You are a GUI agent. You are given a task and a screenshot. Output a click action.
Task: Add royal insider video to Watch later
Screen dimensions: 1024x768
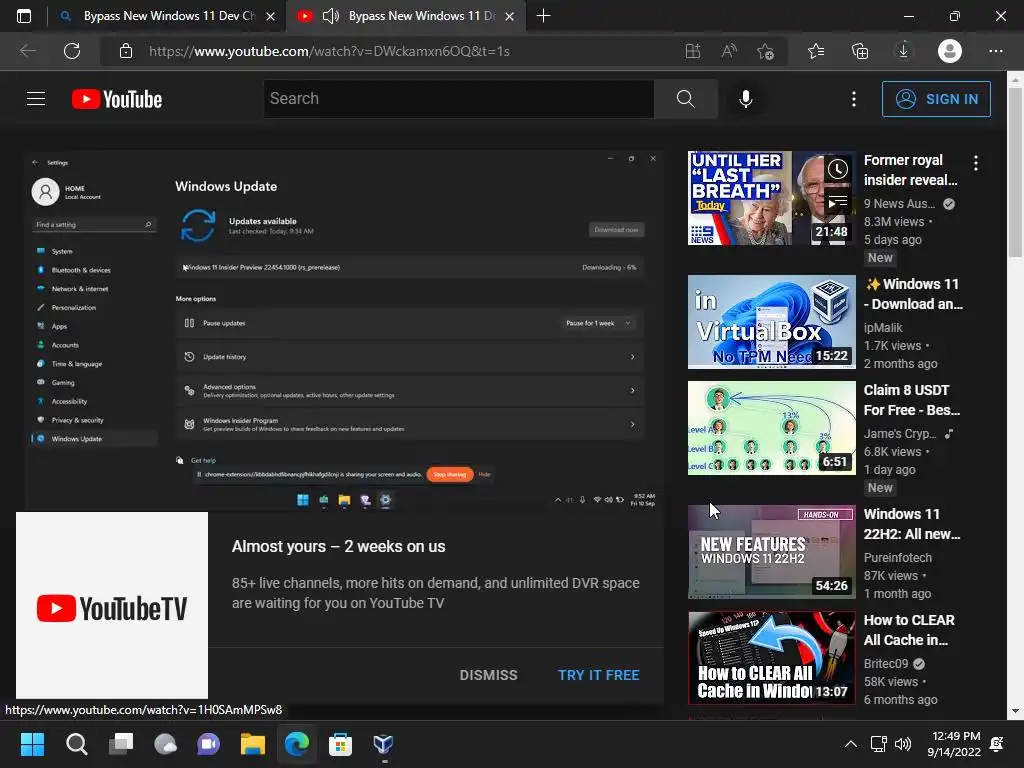tap(837, 169)
